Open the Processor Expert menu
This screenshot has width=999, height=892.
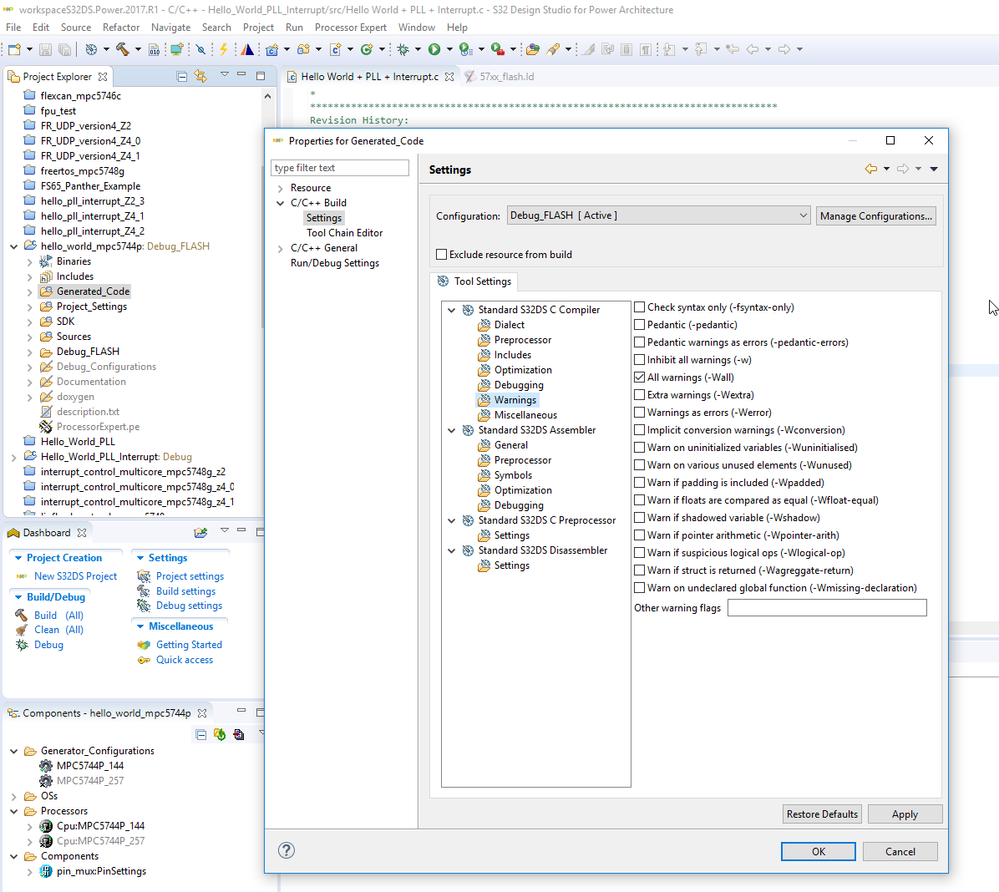(350, 27)
